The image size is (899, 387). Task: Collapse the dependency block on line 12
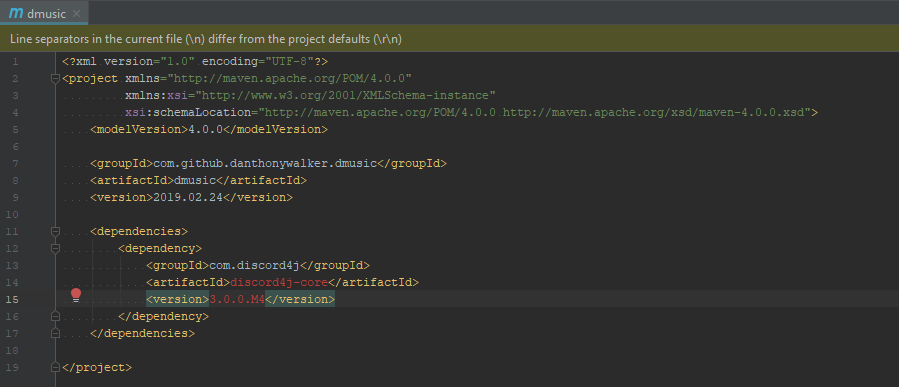(56, 249)
